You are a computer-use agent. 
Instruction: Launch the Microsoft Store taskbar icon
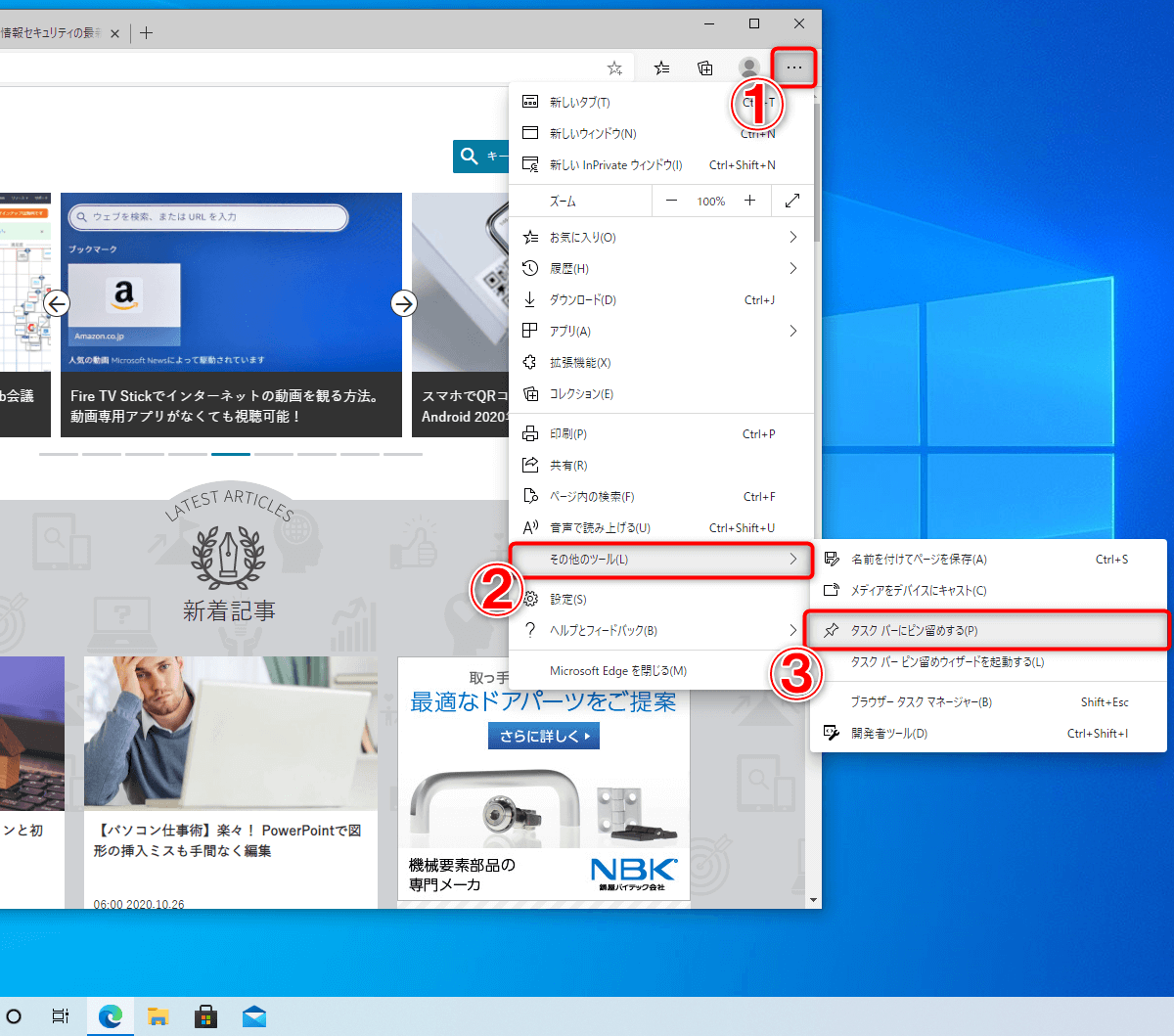[206, 1016]
